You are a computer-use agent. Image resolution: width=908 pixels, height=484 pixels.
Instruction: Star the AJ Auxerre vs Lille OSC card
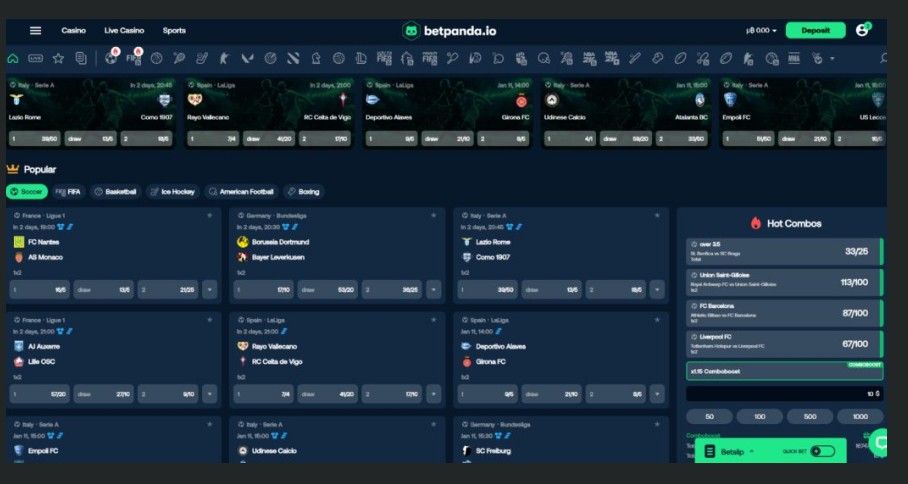pos(210,320)
